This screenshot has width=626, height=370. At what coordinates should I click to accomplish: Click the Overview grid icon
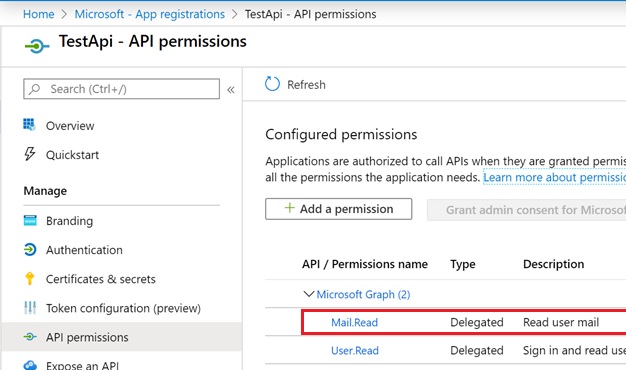point(30,125)
